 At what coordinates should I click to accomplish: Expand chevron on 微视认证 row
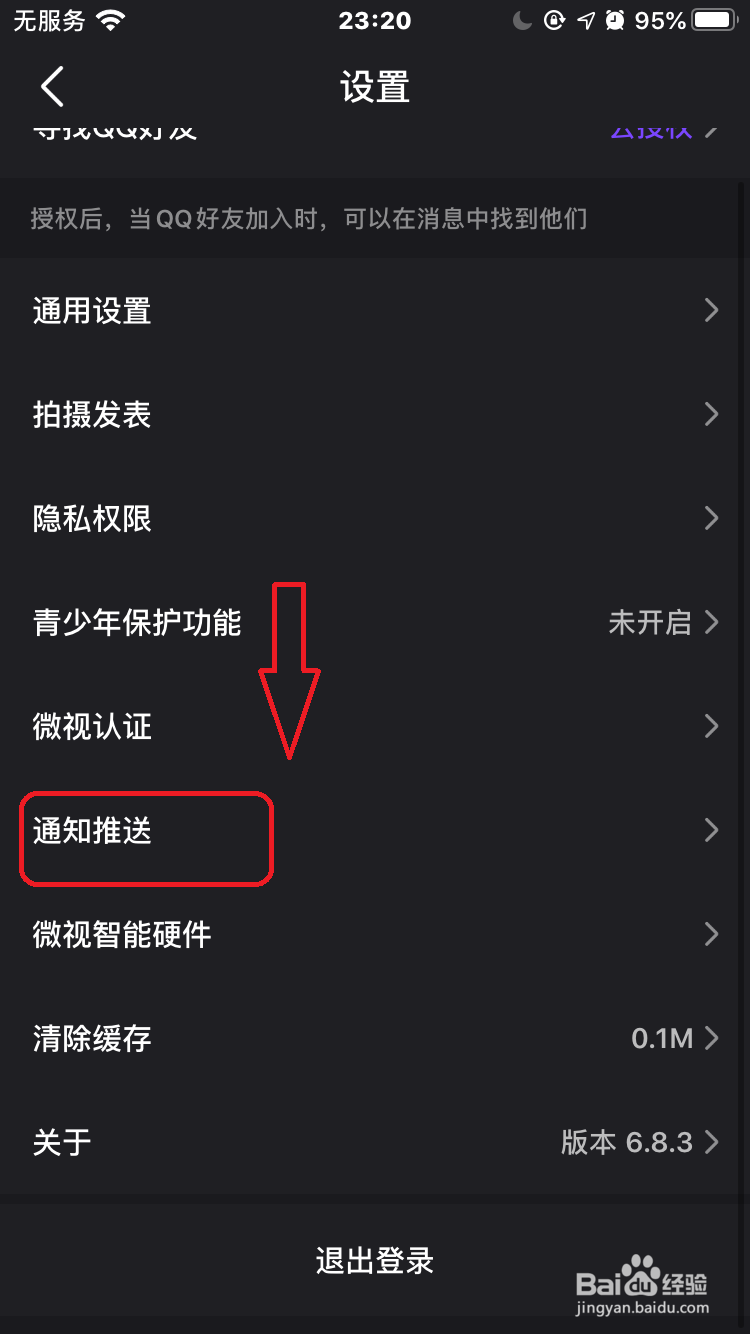pos(712,726)
